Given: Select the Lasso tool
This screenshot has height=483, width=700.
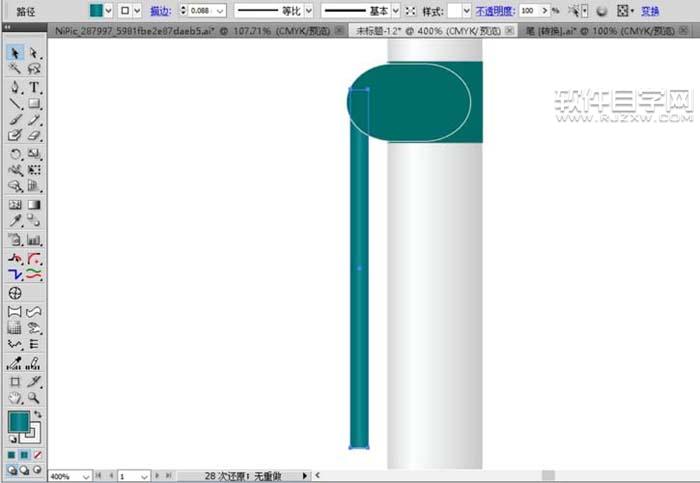Looking at the screenshot, I should 34,70.
